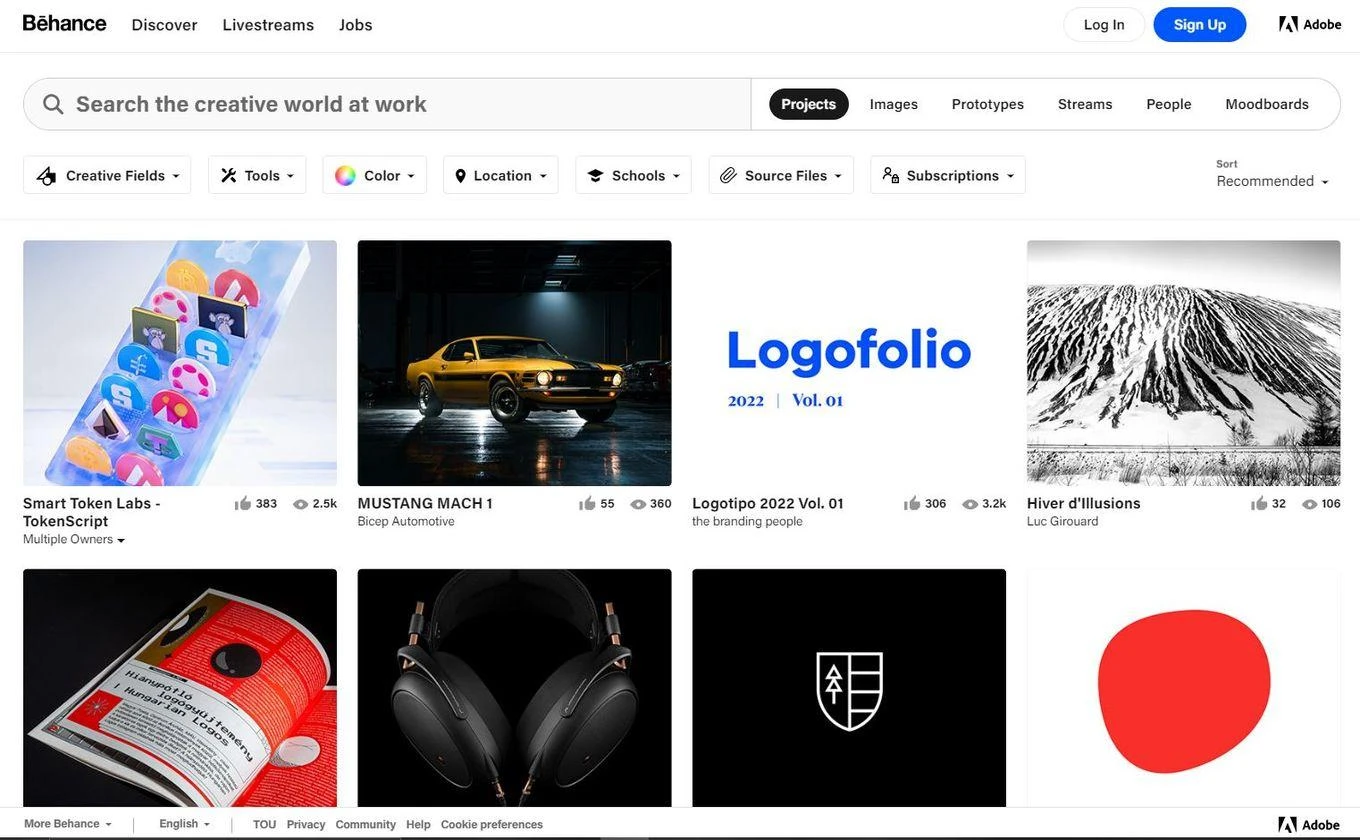
Task: Click the Log In button
Action: click(1104, 24)
